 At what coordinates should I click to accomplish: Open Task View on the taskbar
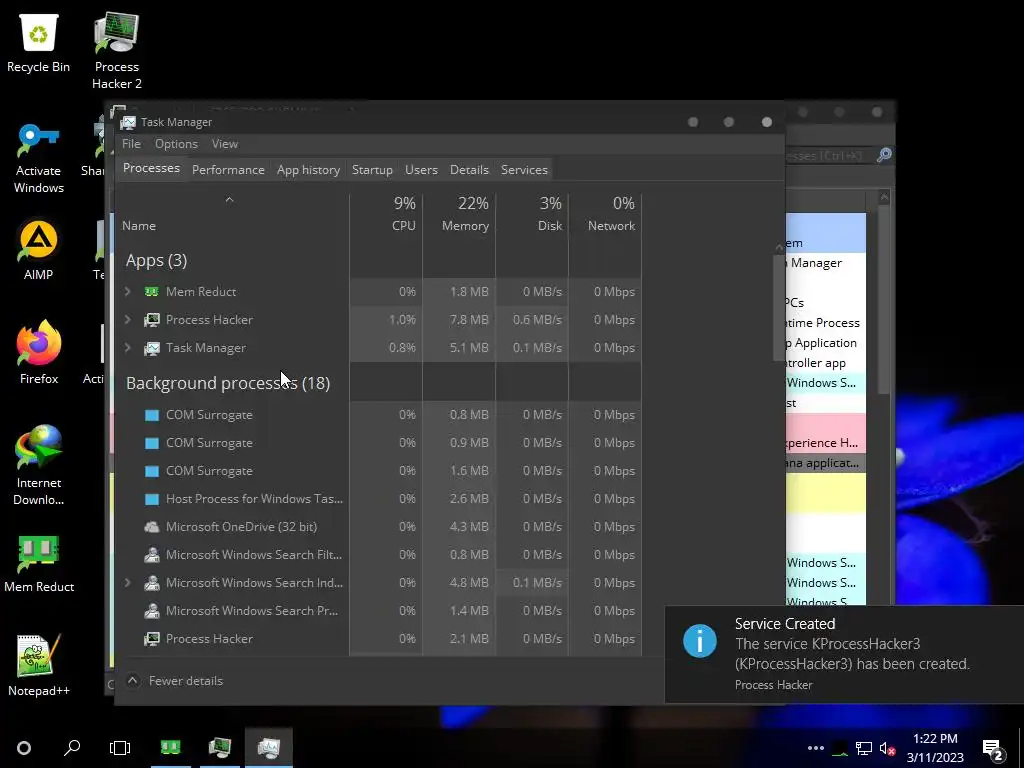120,748
